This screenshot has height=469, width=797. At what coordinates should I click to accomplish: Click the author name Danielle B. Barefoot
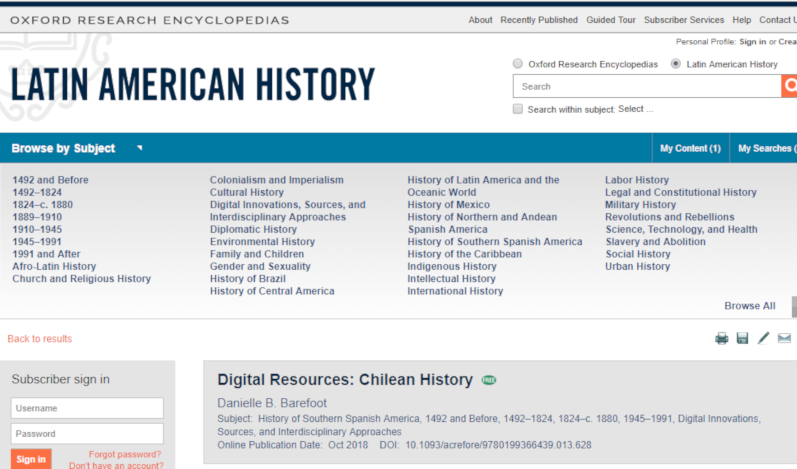click(272, 403)
